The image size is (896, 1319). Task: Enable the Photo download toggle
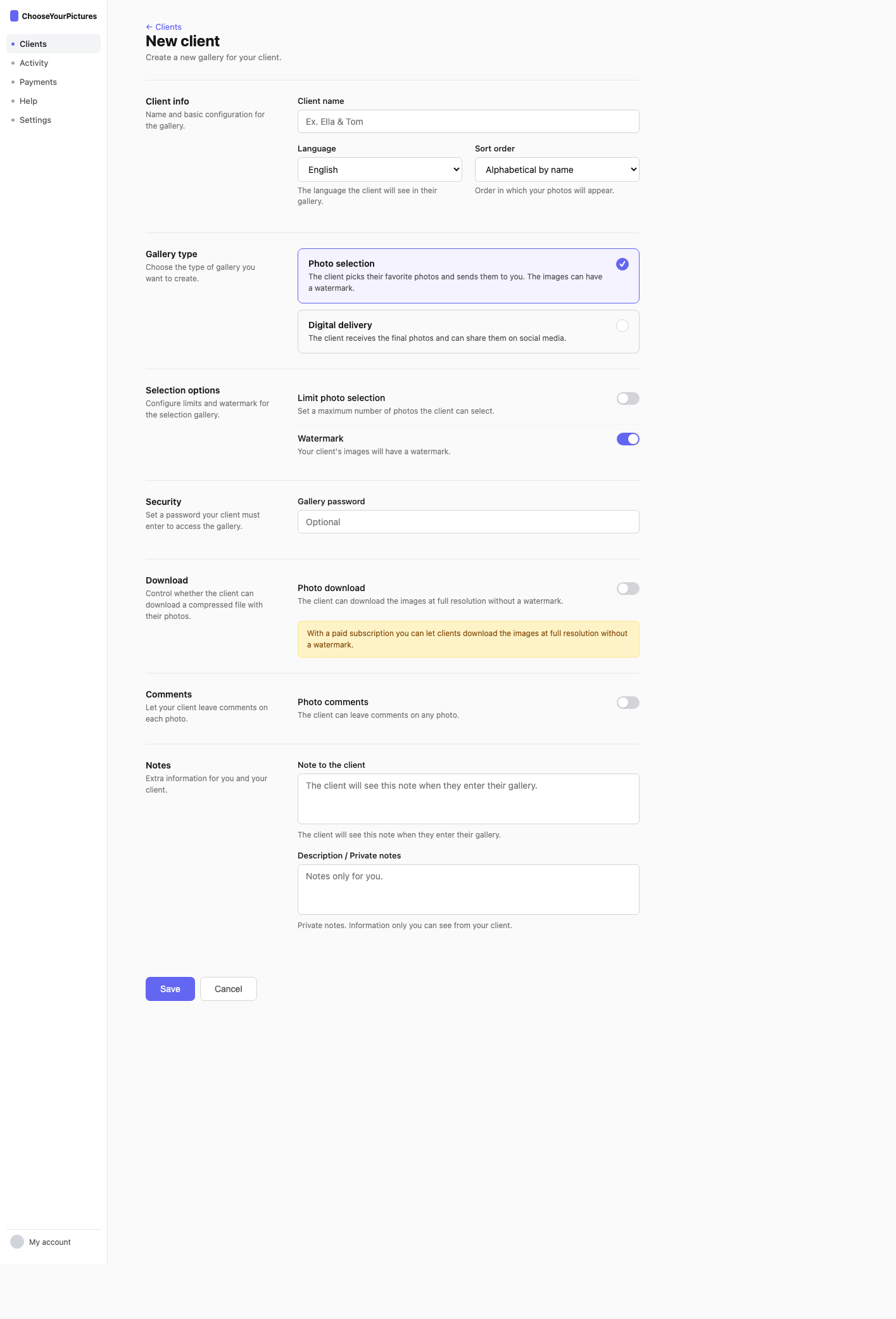628,589
